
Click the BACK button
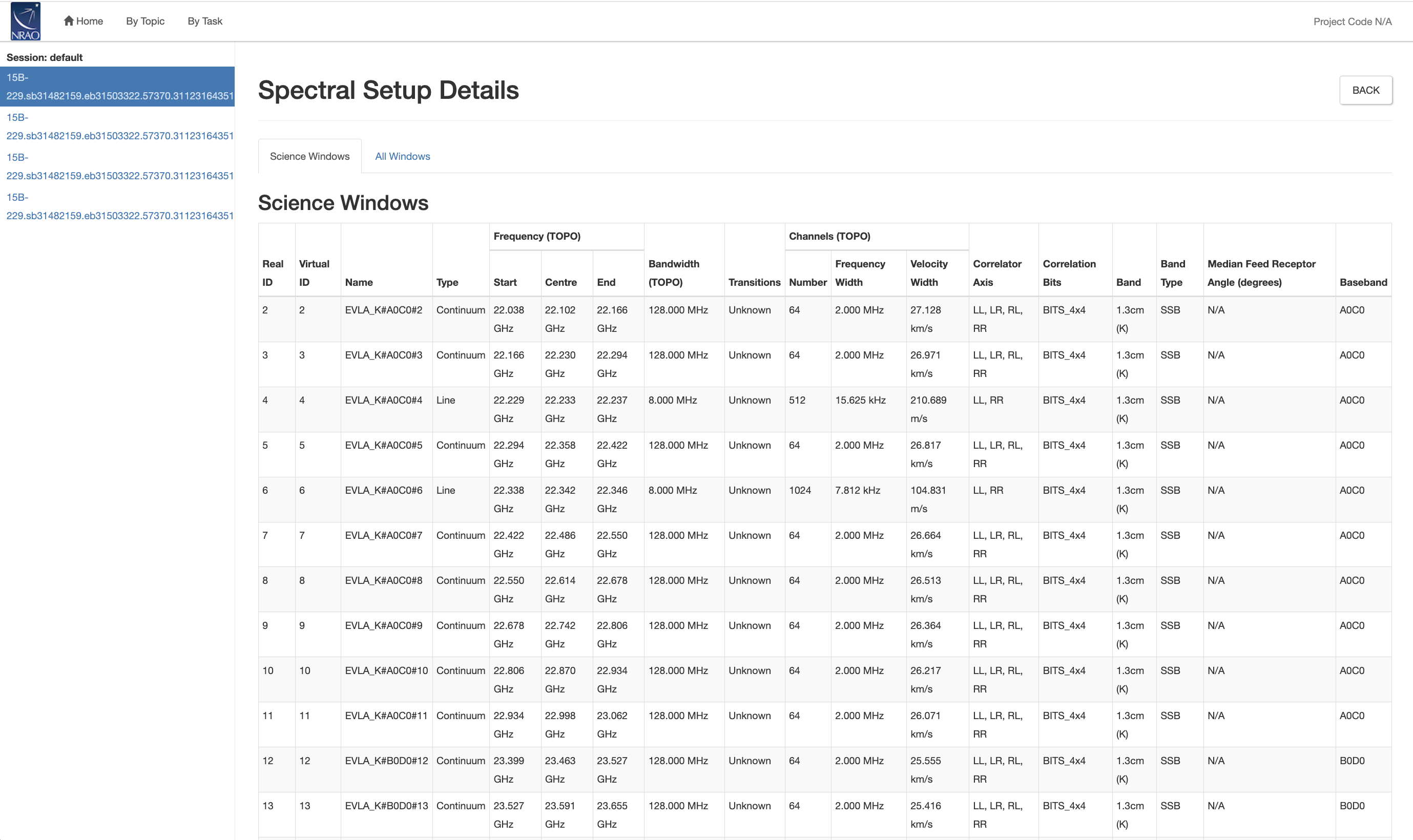(1365, 90)
